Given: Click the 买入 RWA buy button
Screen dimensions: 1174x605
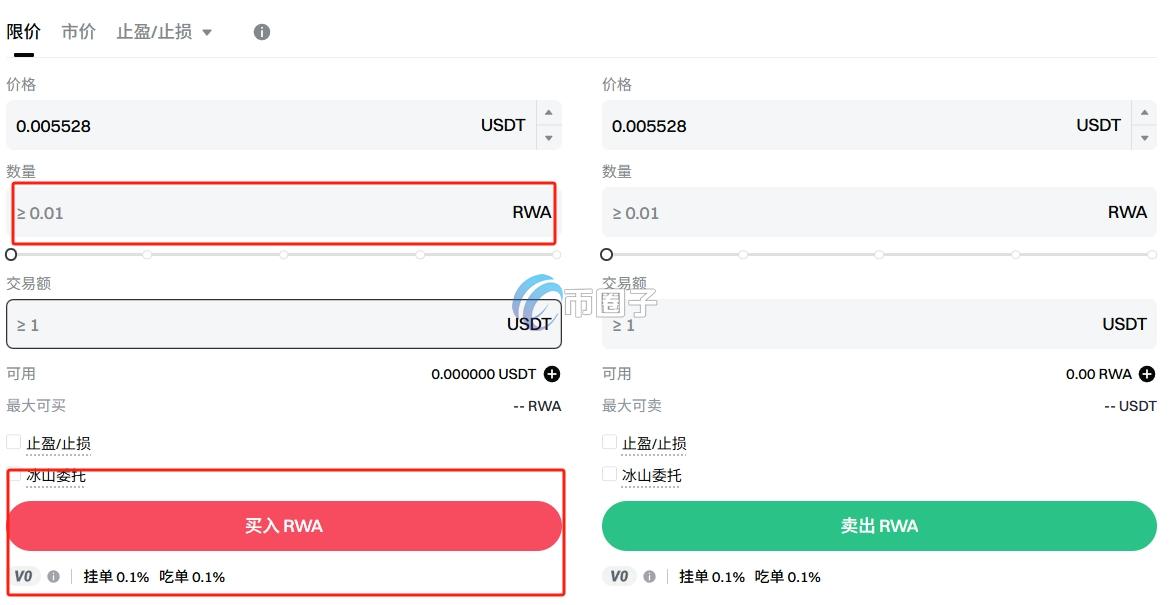Looking at the screenshot, I should coord(285,525).
